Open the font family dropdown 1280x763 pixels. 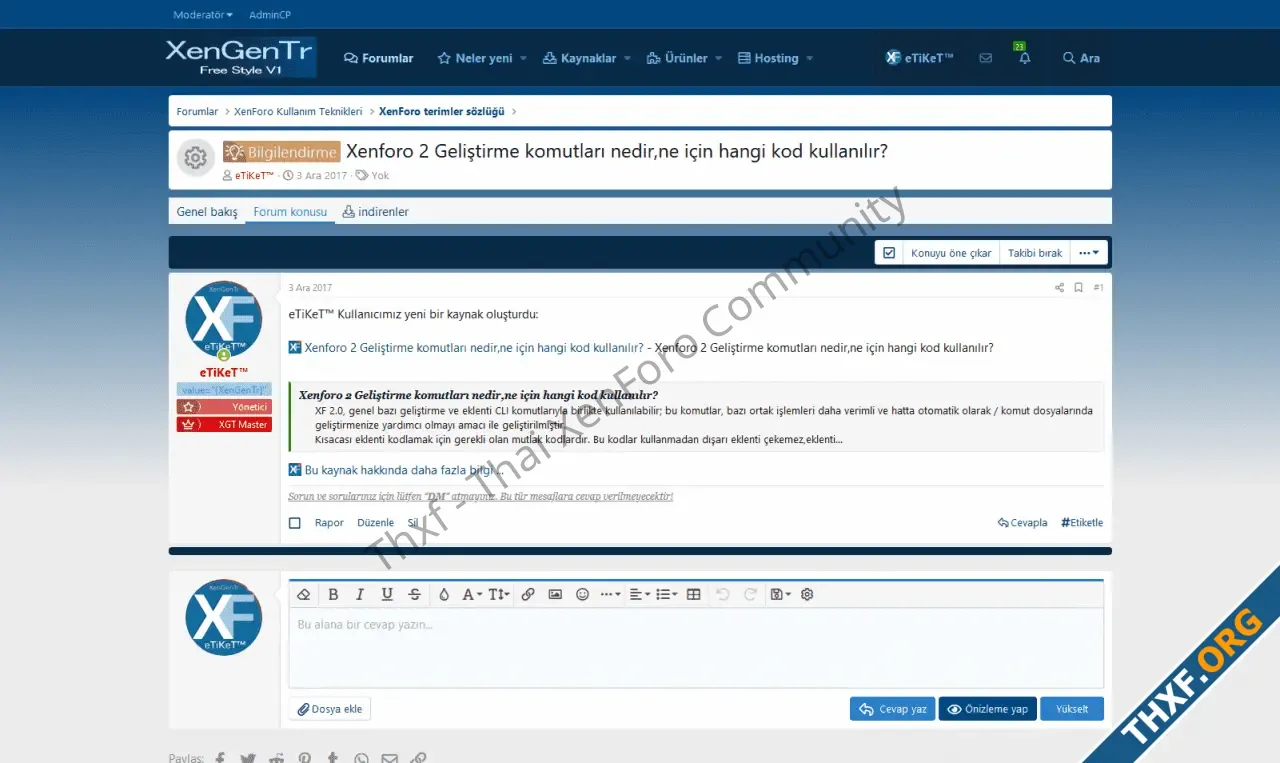472,594
